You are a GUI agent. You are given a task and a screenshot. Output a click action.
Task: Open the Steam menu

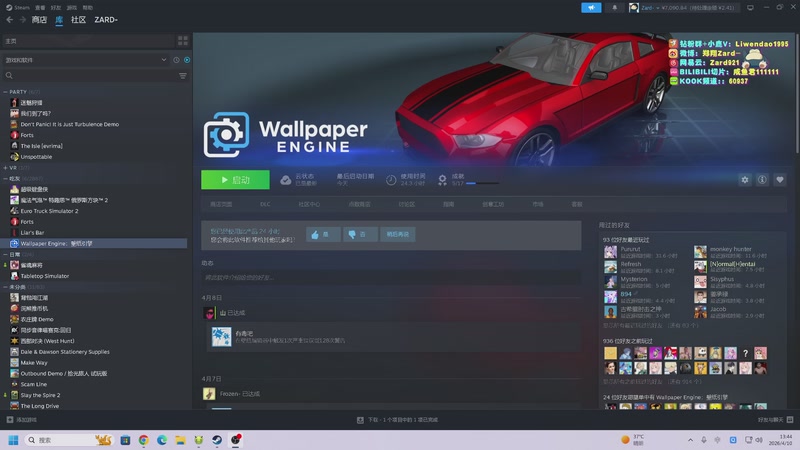(18, 8)
